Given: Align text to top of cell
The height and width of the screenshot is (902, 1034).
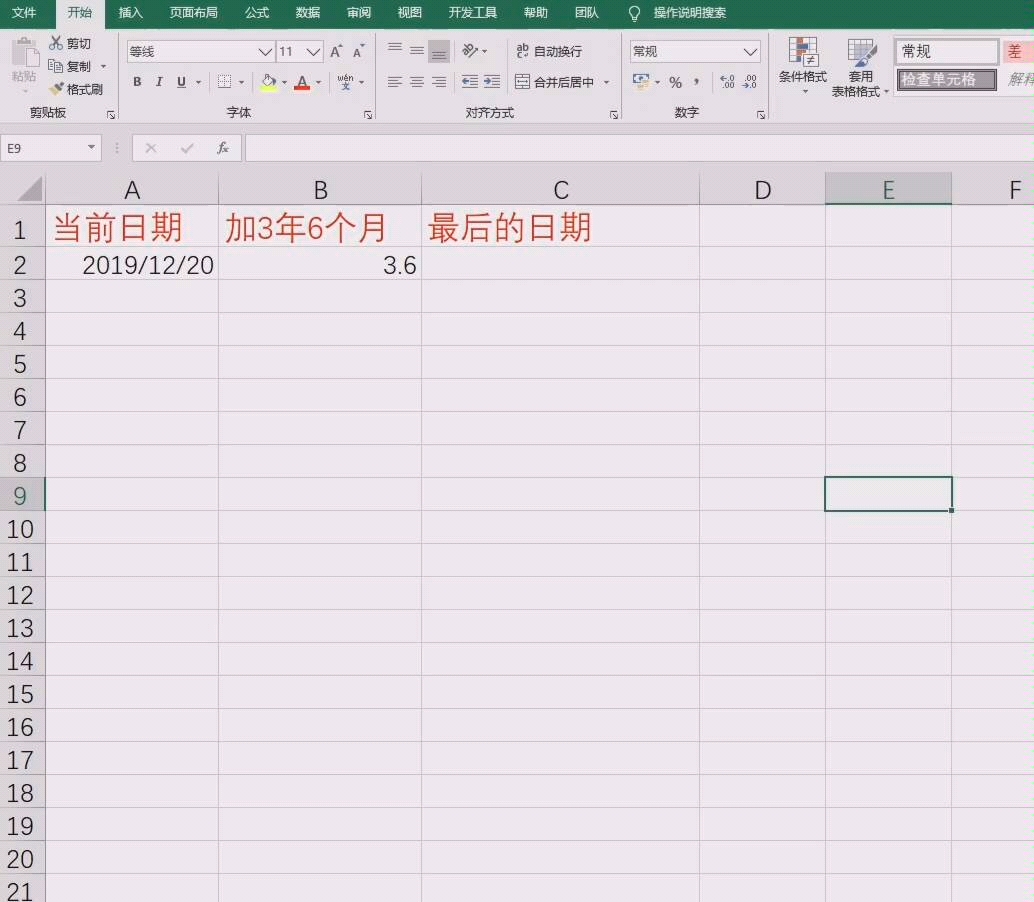Looking at the screenshot, I should pos(395,50).
